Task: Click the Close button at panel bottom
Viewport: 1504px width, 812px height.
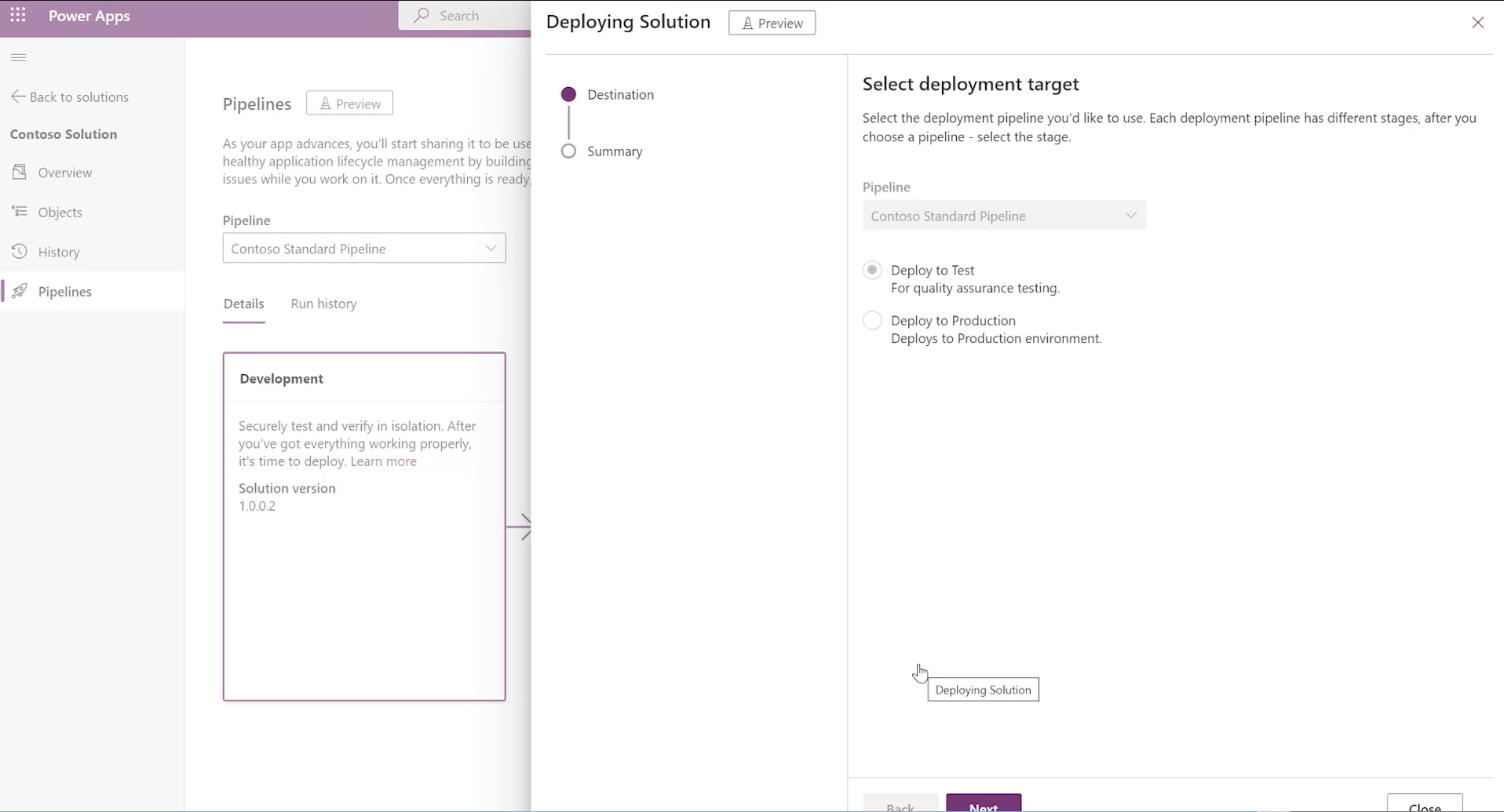Action: (x=1425, y=803)
